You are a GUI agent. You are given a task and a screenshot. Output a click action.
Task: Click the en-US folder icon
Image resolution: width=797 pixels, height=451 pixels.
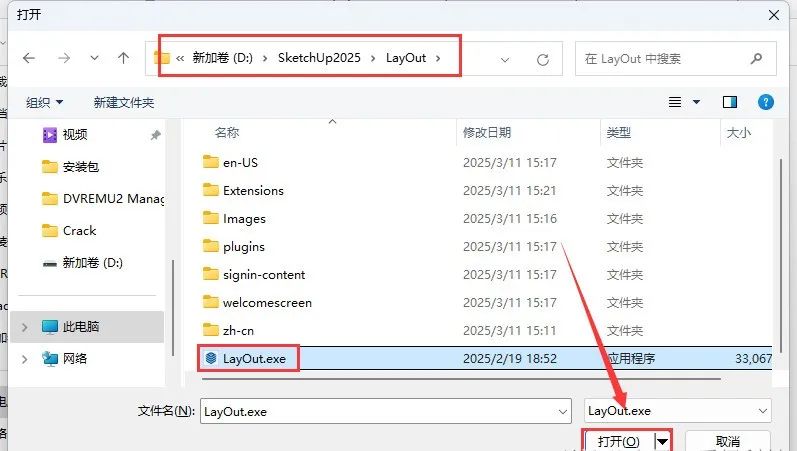coord(210,162)
